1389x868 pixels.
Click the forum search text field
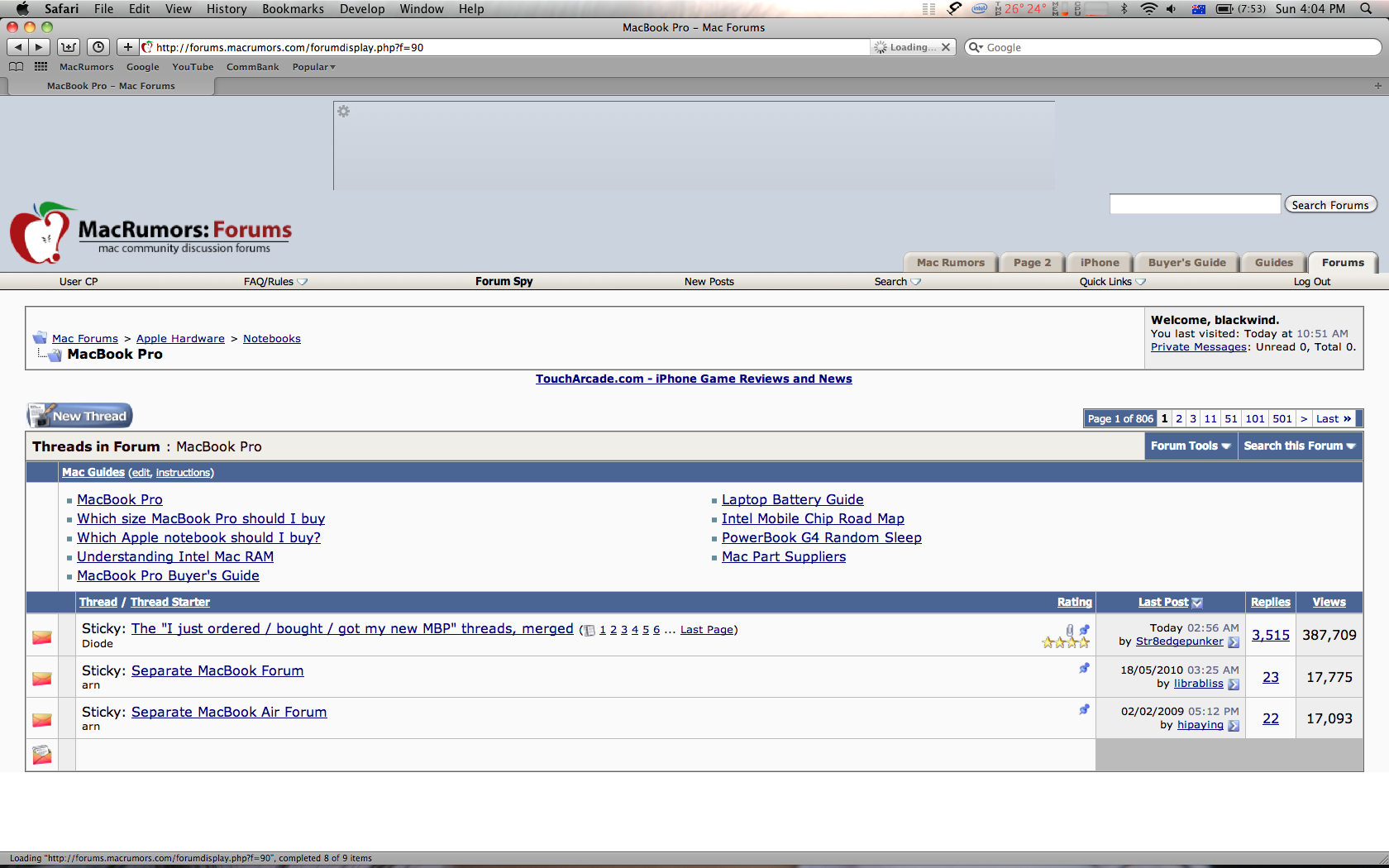1195,204
